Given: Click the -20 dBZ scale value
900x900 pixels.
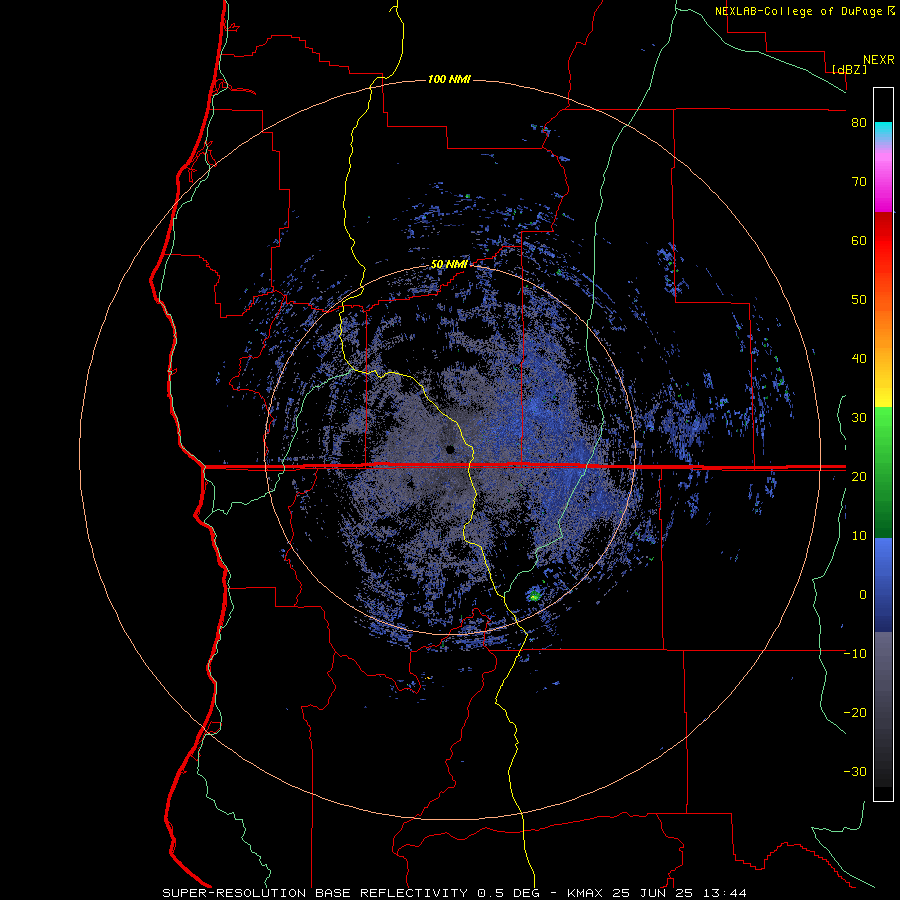Looking at the screenshot, I should (855, 712).
